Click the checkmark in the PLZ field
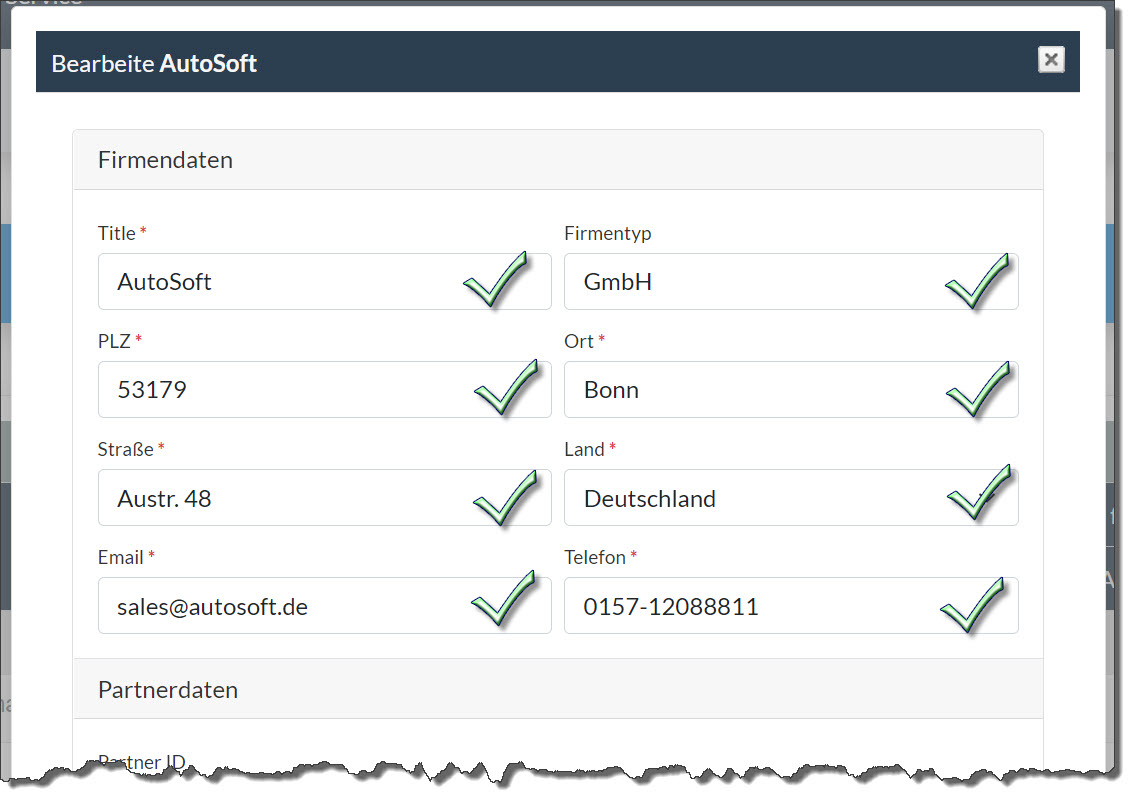This screenshot has height=805, width=1131. 506,389
